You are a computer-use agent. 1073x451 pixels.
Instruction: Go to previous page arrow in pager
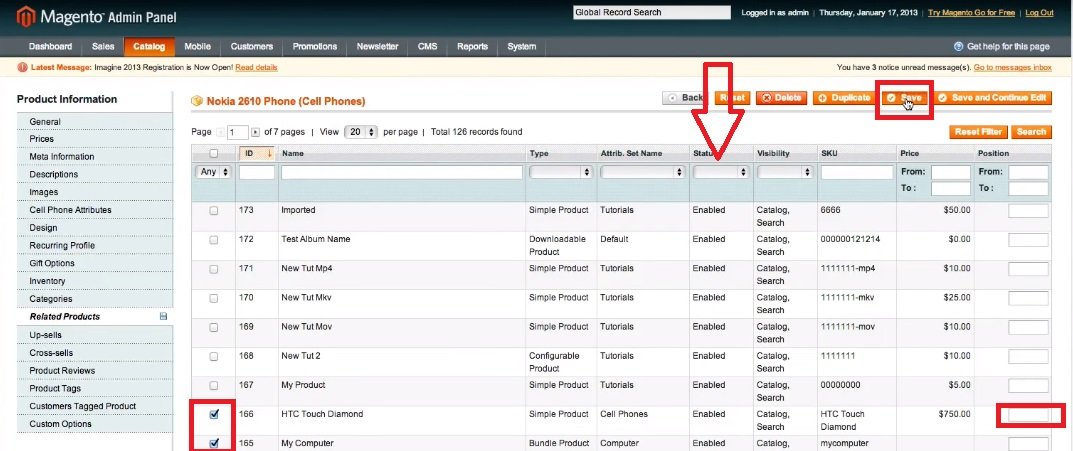point(220,132)
